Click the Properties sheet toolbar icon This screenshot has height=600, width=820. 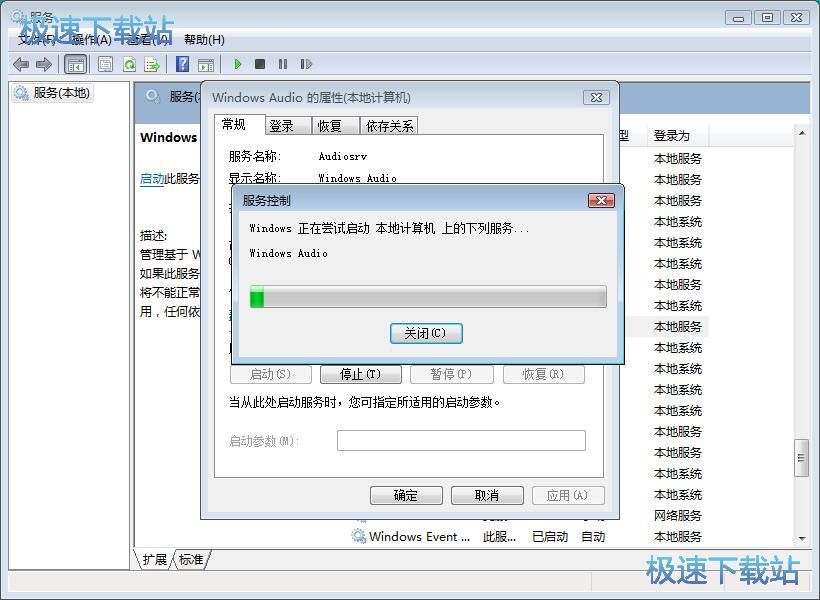pyautogui.click(x=105, y=64)
